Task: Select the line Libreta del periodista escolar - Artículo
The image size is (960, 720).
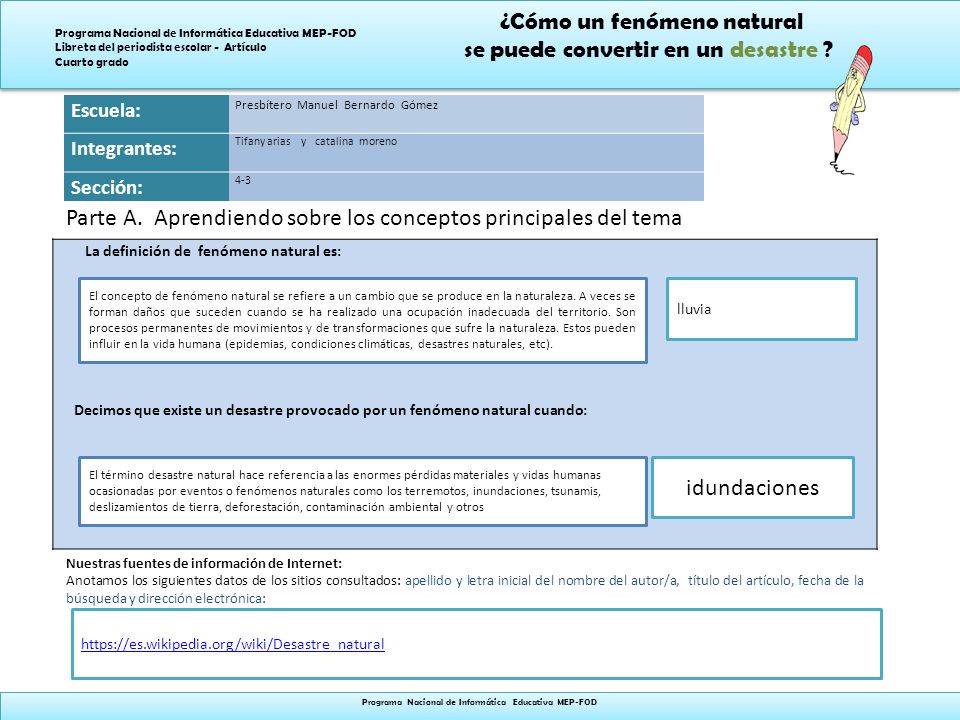Action: point(160,47)
